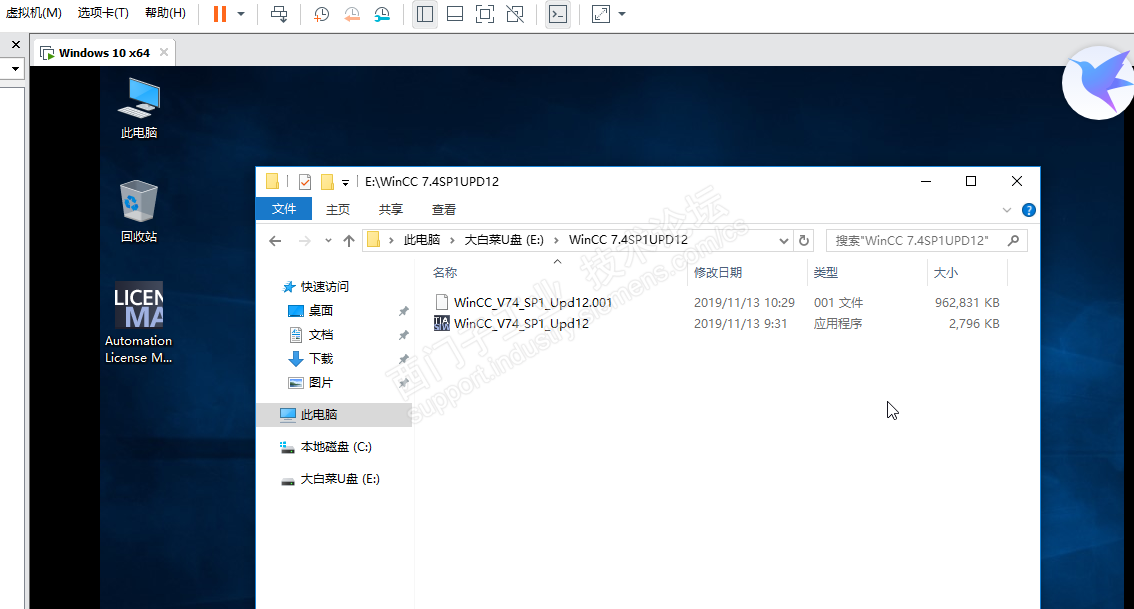The width and height of the screenshot is (1134, 609).
Task: Select the 回收站 recycle bin desktop icon
Action: [139, 211]
